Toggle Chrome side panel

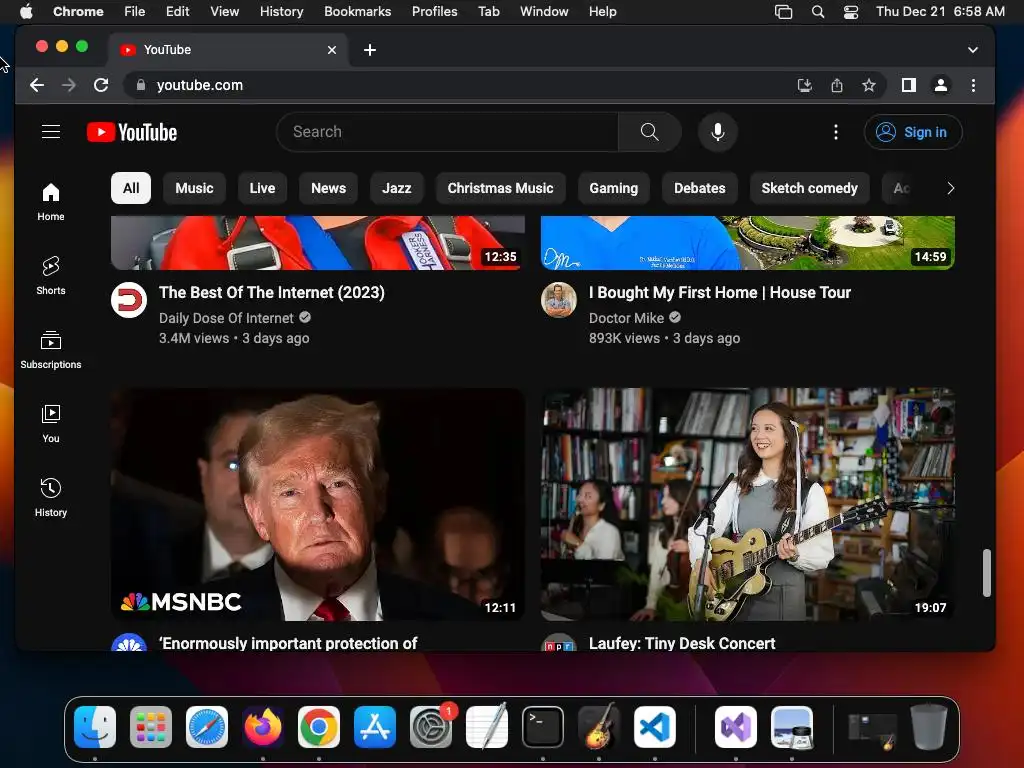908,85
